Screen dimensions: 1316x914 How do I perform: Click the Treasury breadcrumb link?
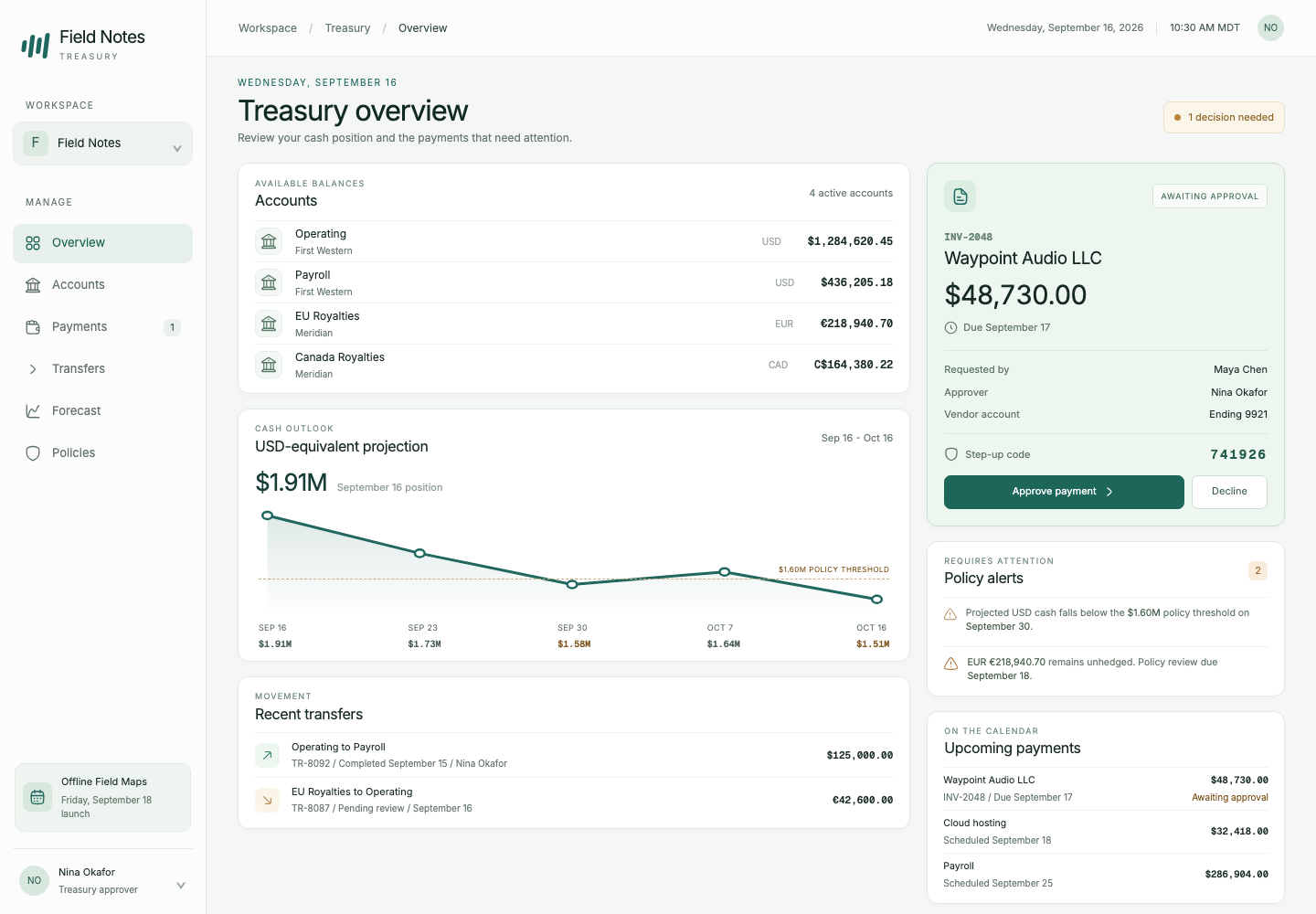(347, 28)
